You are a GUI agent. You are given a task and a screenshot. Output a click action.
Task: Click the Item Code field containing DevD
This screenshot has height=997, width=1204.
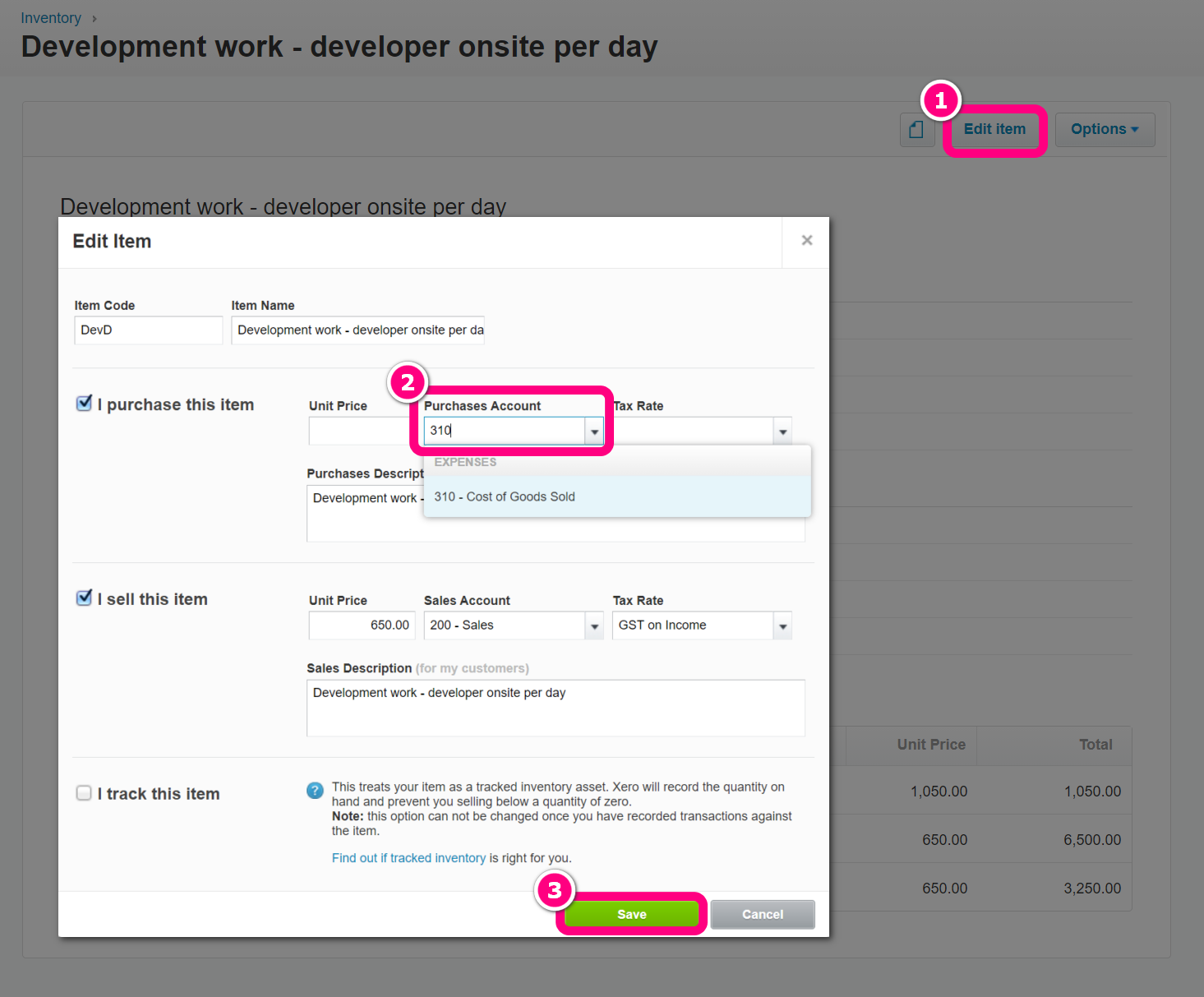pyautogui.click(x=148, y=330)
